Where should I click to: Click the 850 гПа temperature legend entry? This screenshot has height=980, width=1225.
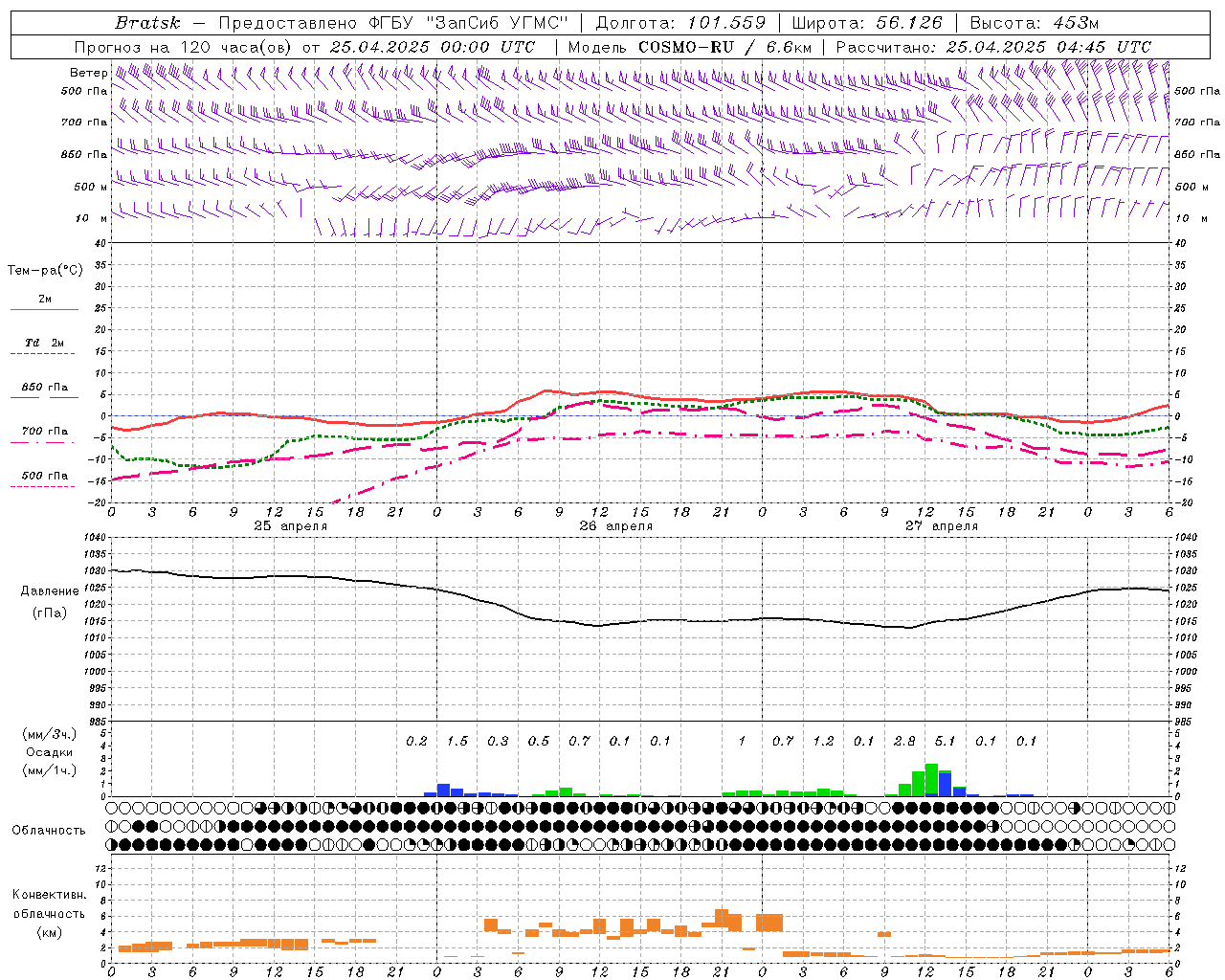[x=44, y=388]
